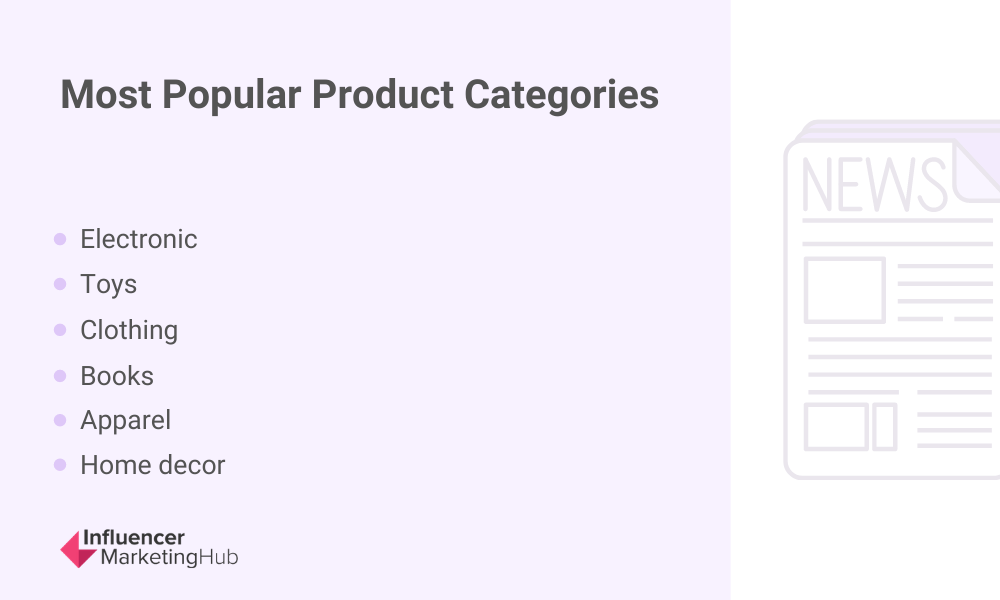Click the Most Popular Product Categories heading
The image size is (1000, 600).
coord(360,95)
